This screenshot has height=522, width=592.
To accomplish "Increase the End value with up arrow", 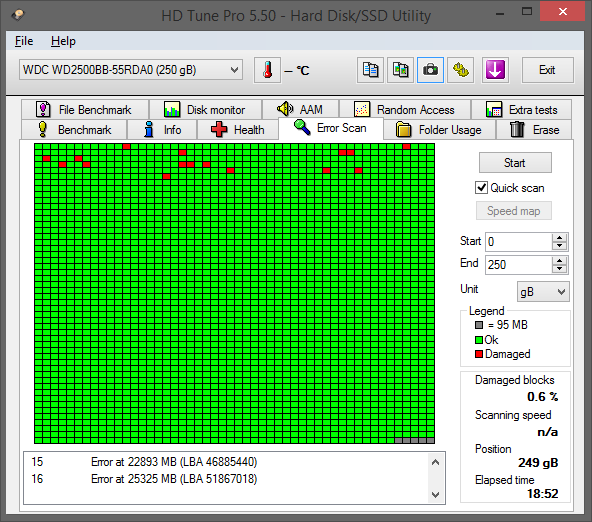I will pyautogui.click(x=560, y=261).
